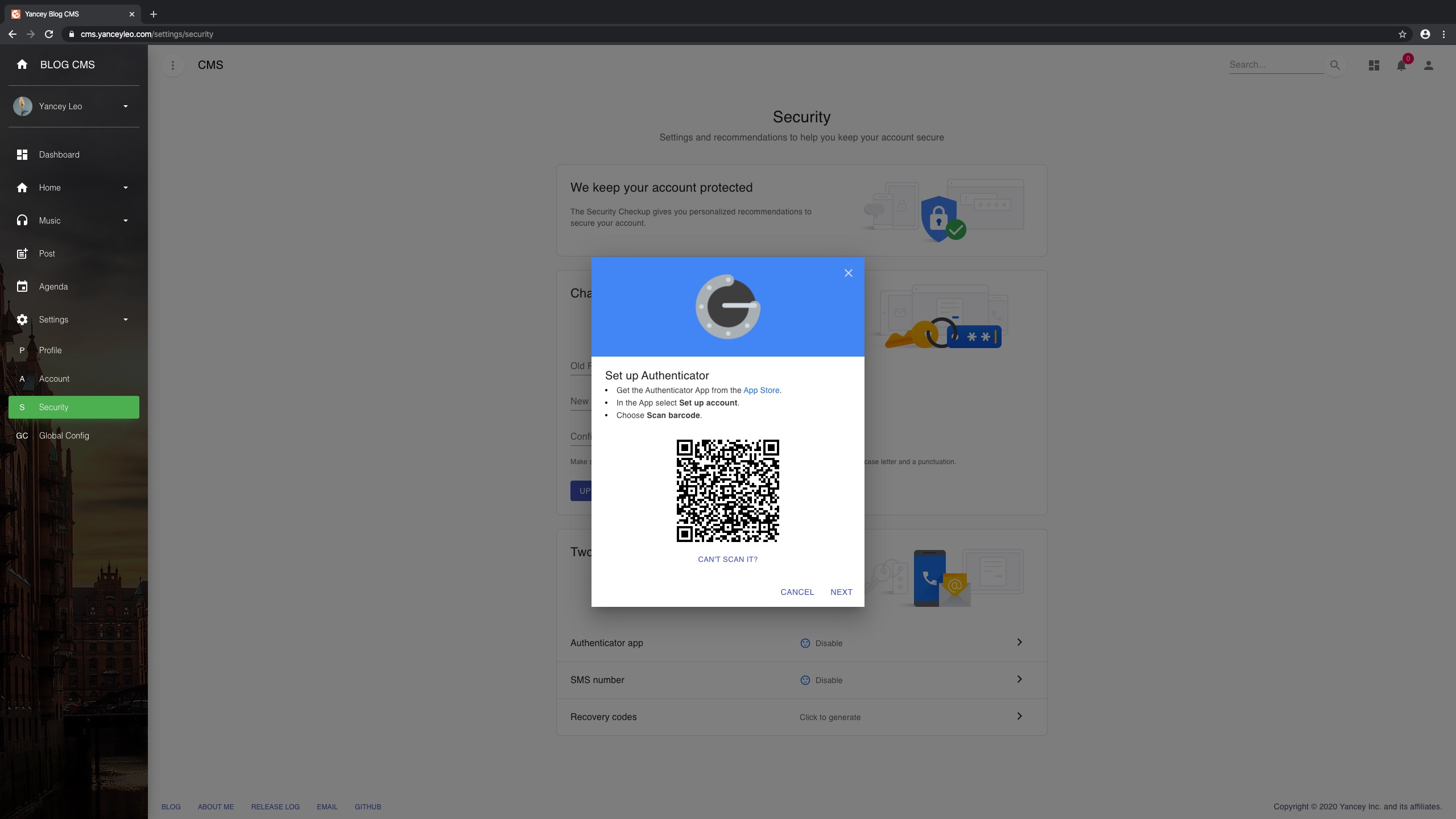
Task: Open the GITHUB footer link
Action: click(x=368, y=806)
